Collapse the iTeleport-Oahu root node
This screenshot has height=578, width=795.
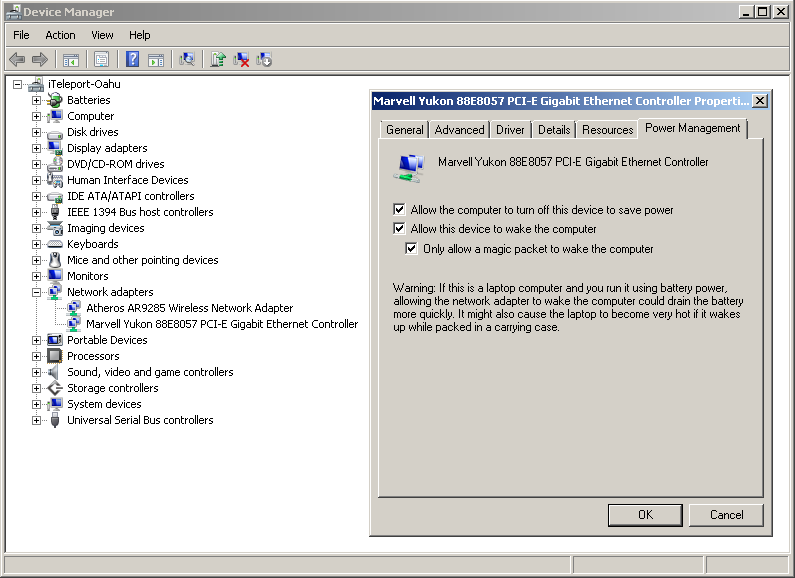click(x=17, y=84)
